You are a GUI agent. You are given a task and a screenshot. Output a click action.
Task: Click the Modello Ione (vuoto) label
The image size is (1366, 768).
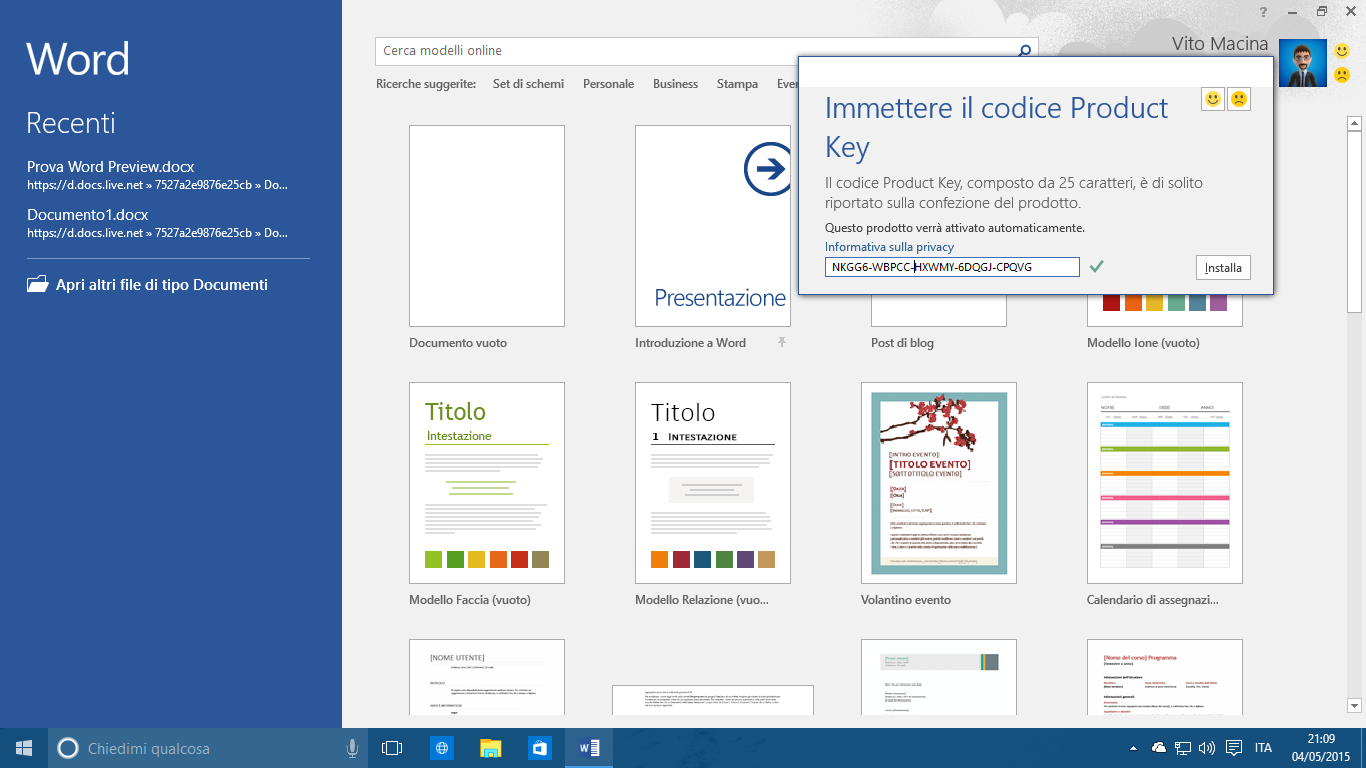pyautogui.click(x=1143, y=343)
